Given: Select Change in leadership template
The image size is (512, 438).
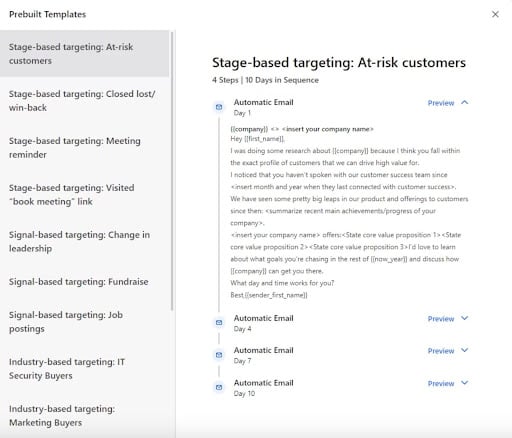Looking at the screenshot, I should click(x=85, y=242).
